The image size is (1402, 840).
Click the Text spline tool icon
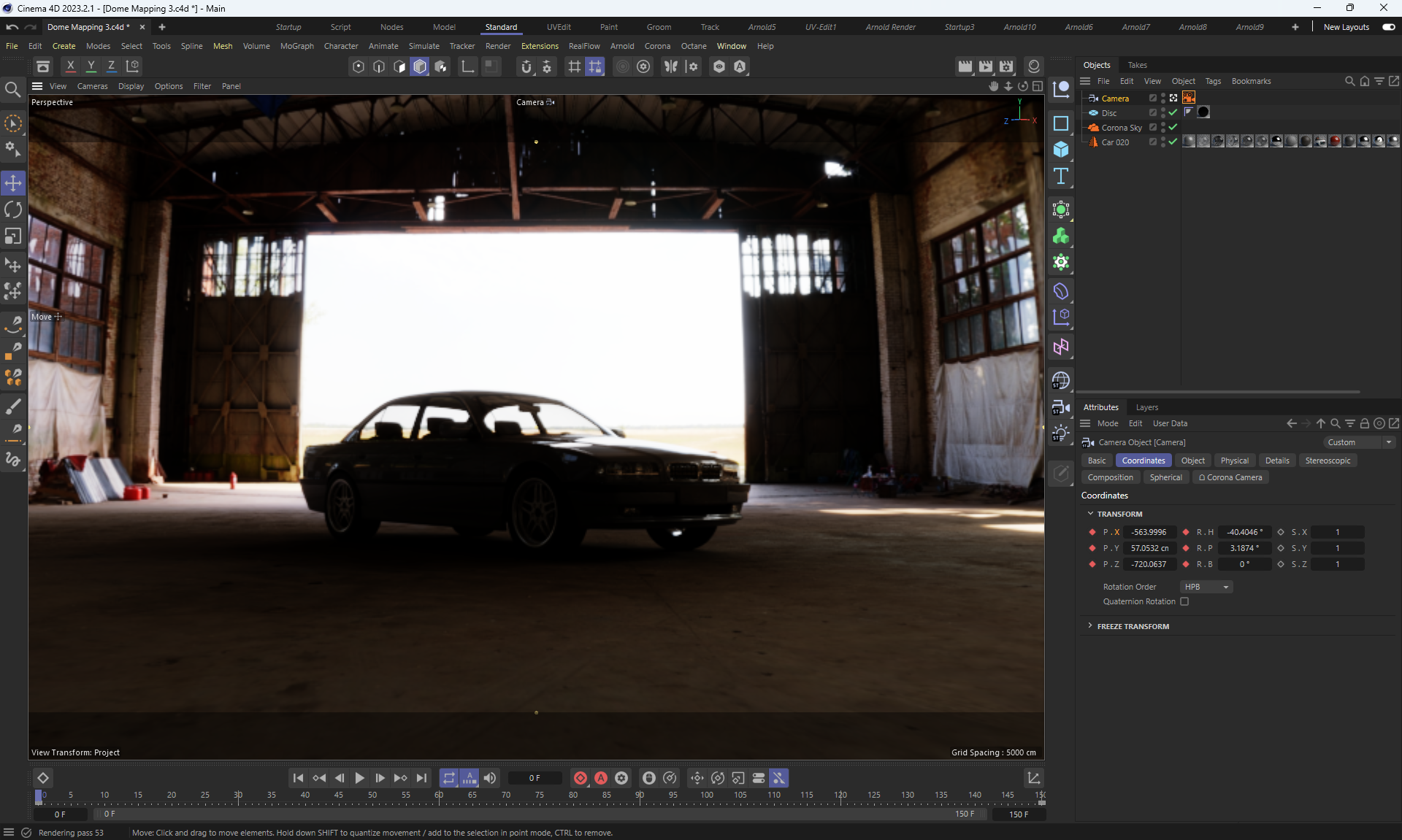pyautogui.click(x=1061, y=176)
